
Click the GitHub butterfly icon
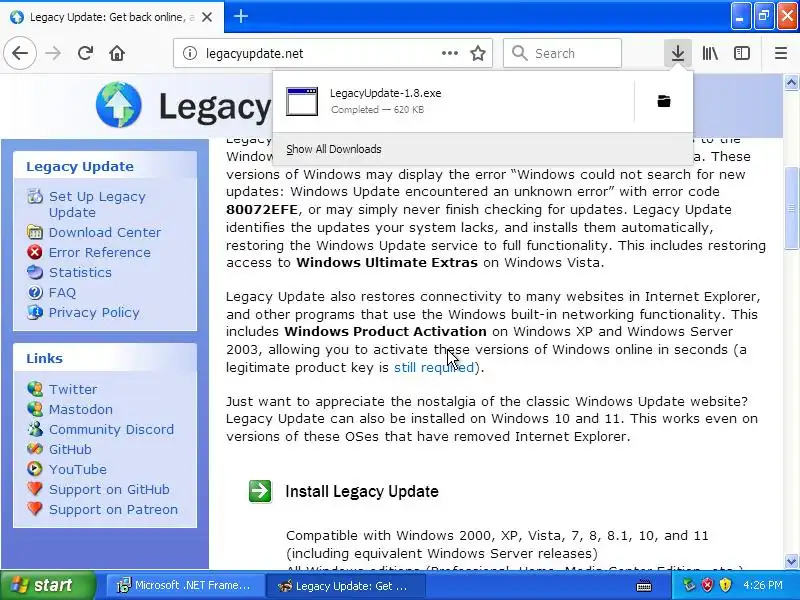pyautogui.click(x=35, y=449)
